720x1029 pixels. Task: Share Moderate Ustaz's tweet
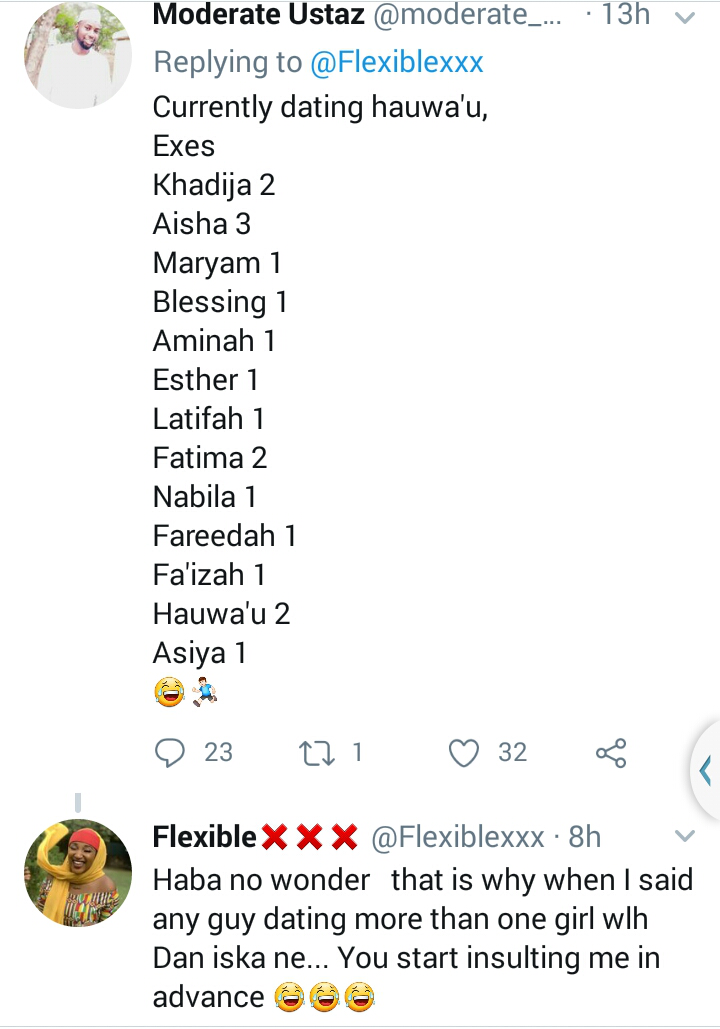[611, 753]
